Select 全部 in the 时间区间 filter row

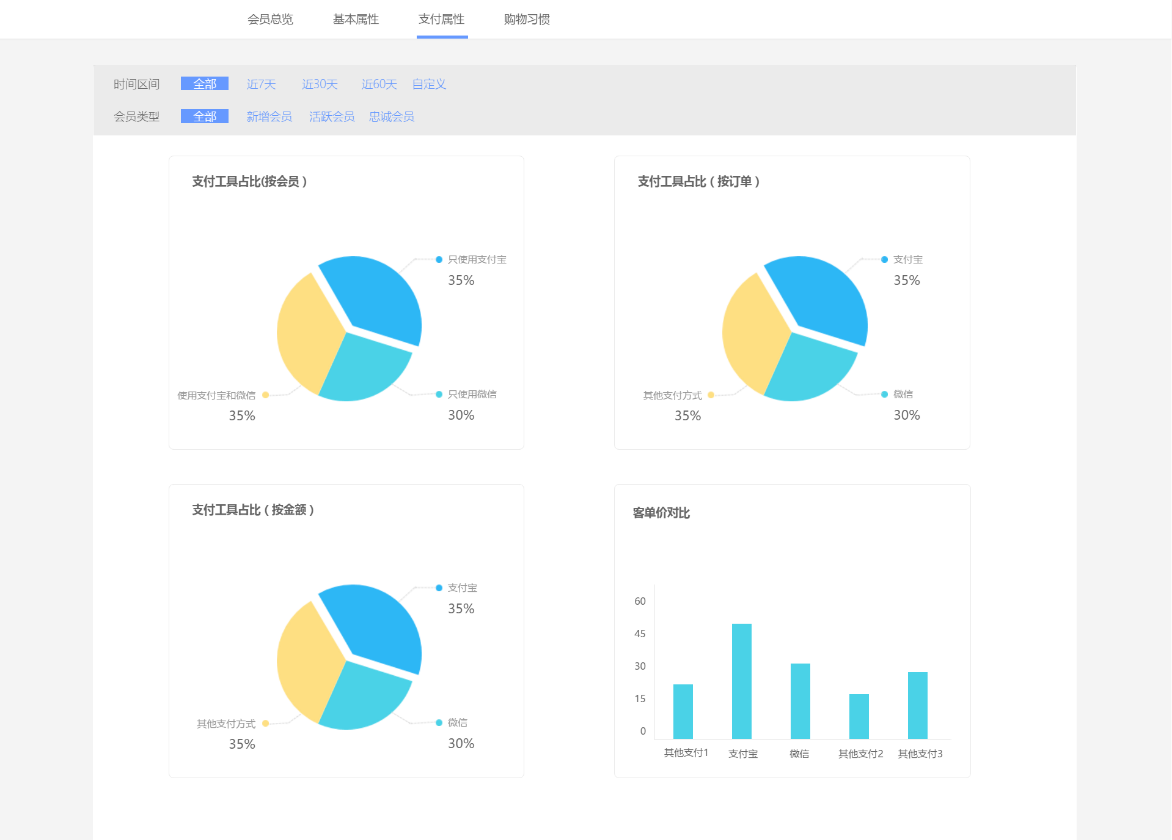pos(205,84)
